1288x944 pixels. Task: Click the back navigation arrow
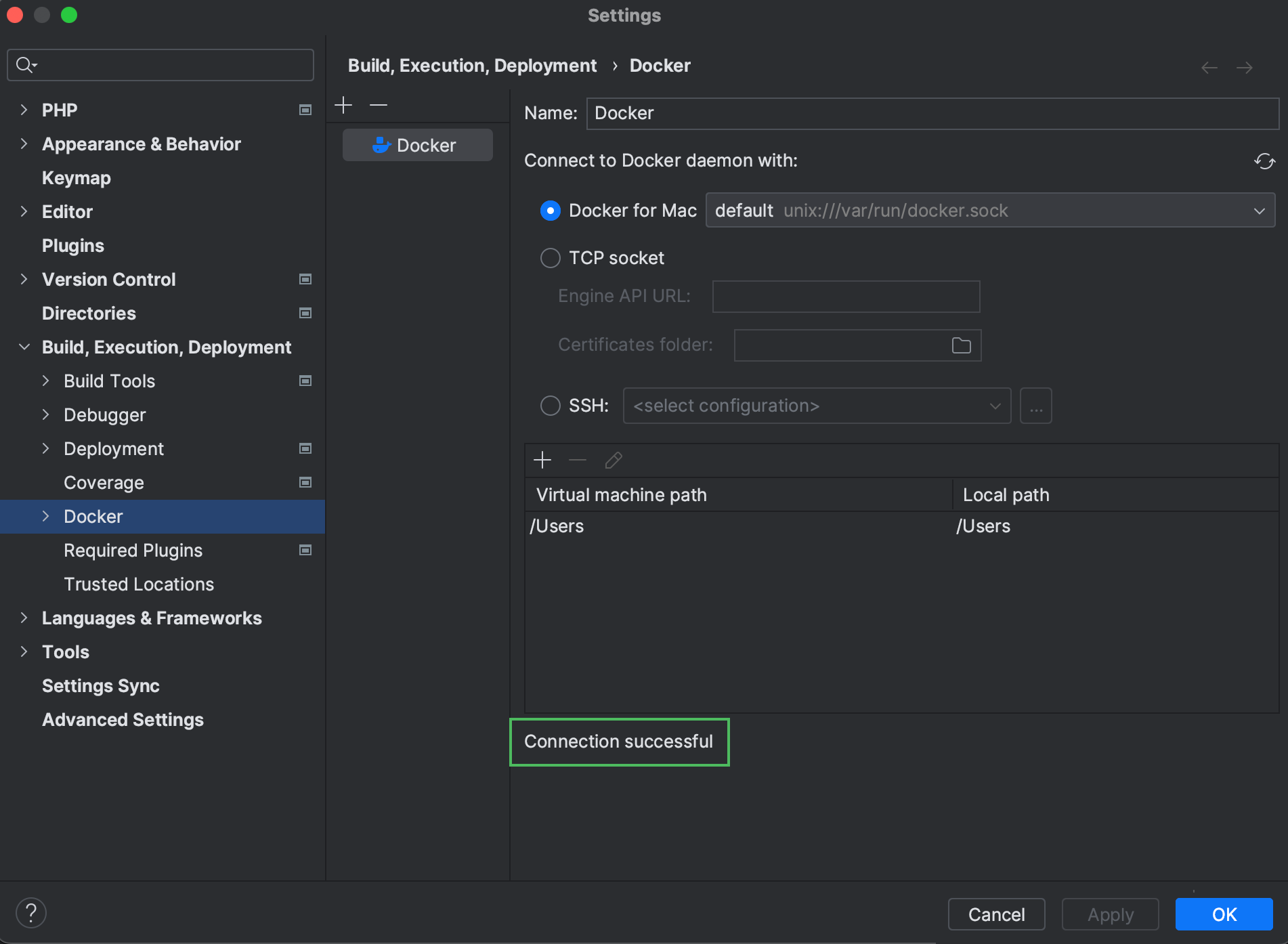pyautogui.click(x=1209, y=67)
